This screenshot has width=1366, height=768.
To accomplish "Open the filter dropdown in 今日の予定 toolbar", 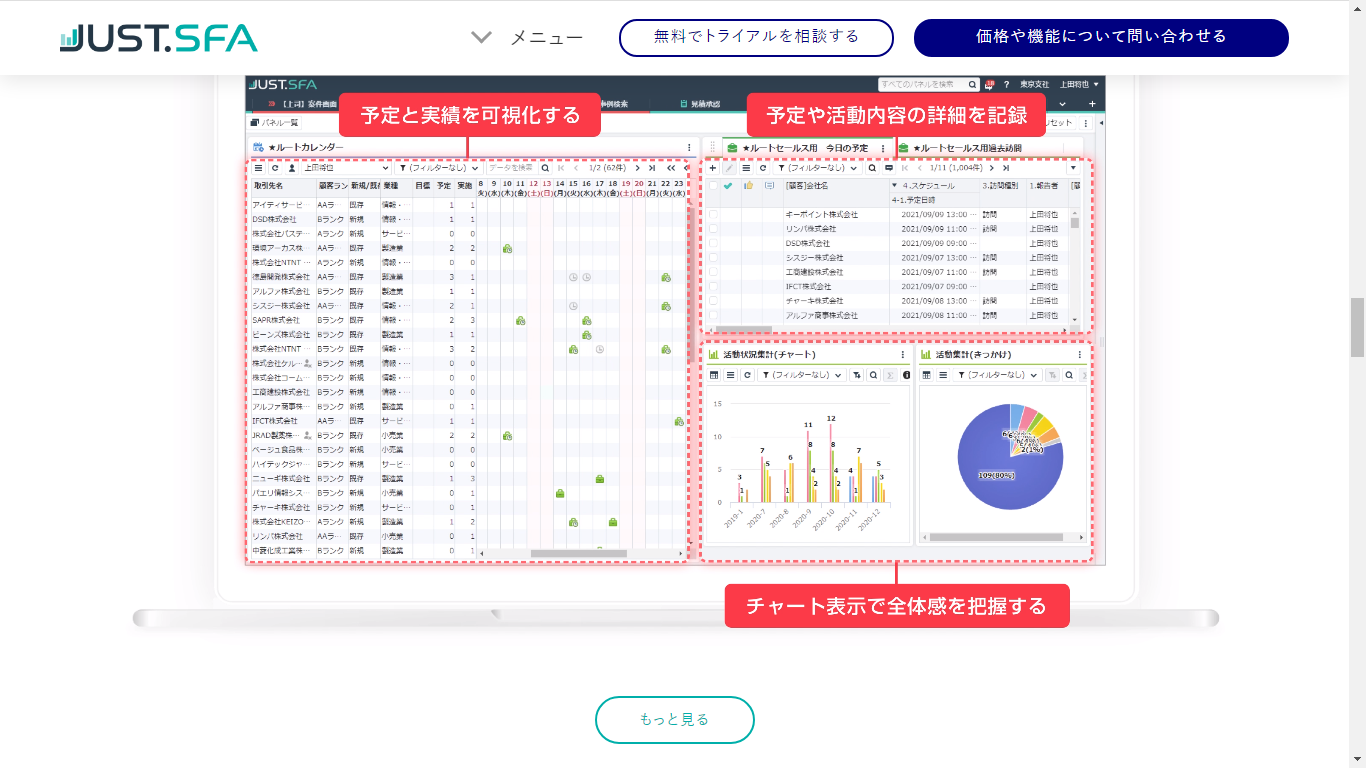I will pos(818,168).
